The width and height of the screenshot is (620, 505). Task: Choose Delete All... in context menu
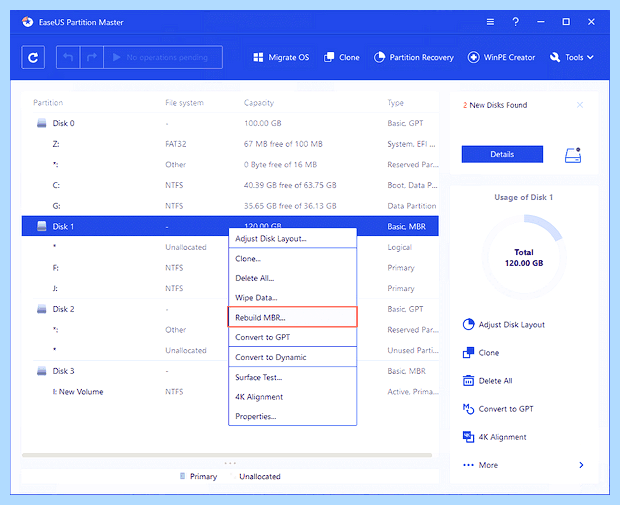tap(293, 278)
